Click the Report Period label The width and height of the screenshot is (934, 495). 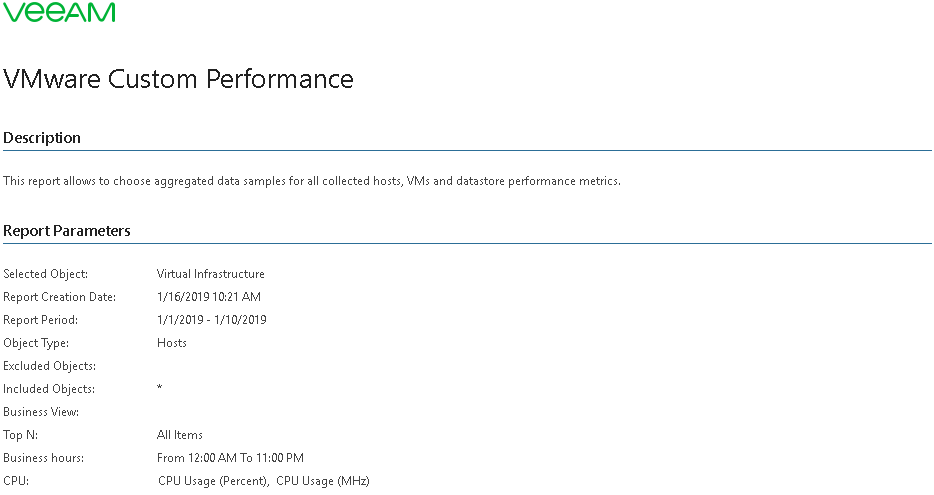(x=40, y=320)
